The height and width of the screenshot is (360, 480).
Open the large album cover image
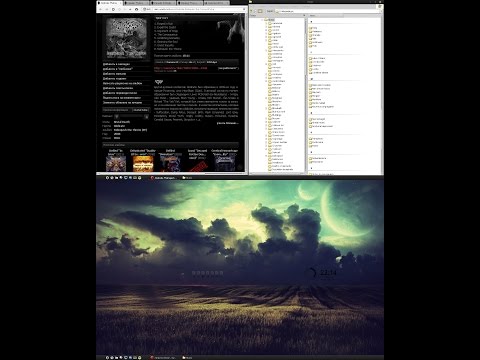(126, 38)
